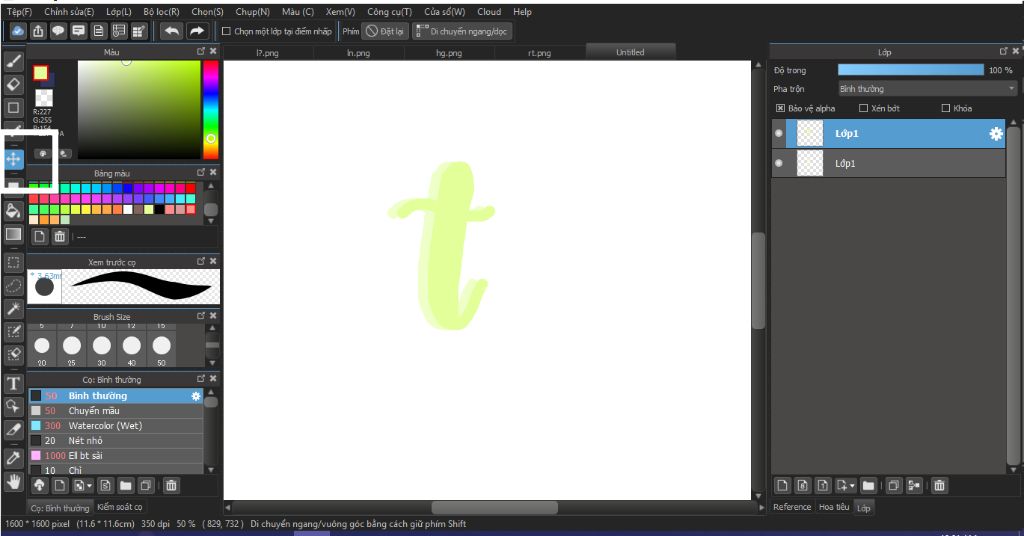Switch to the hg.png document tab
Viewport: 1024px width, 536px height.
click(x=449, y=53)
